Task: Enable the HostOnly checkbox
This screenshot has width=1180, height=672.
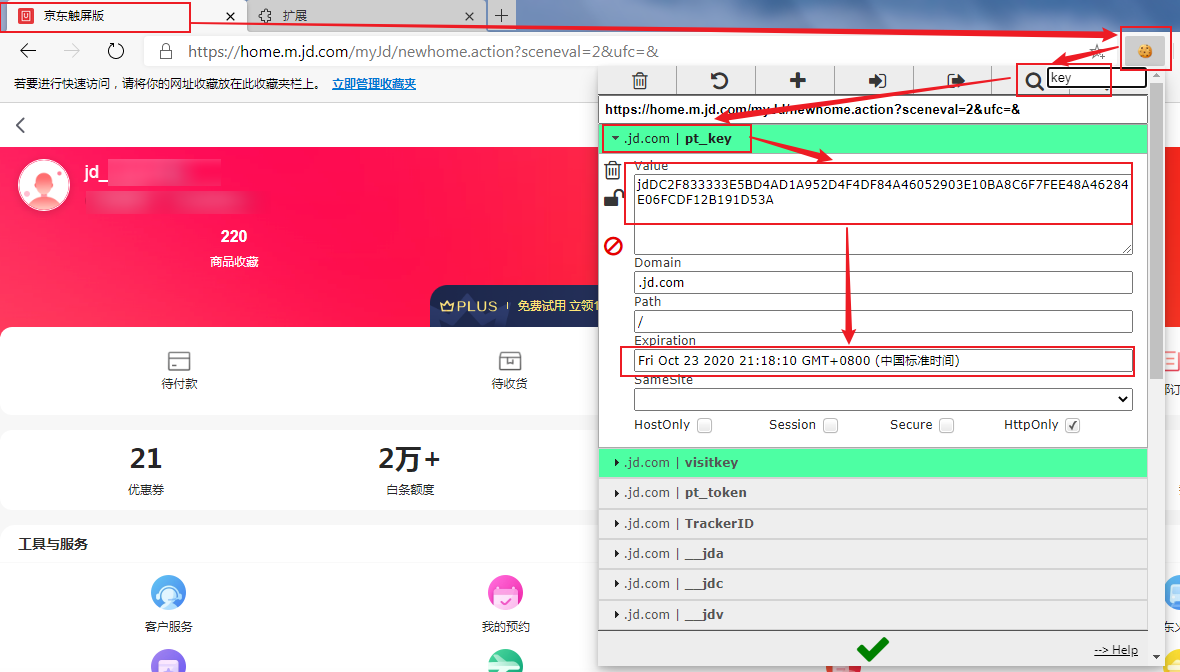Action: coord(705,425)
